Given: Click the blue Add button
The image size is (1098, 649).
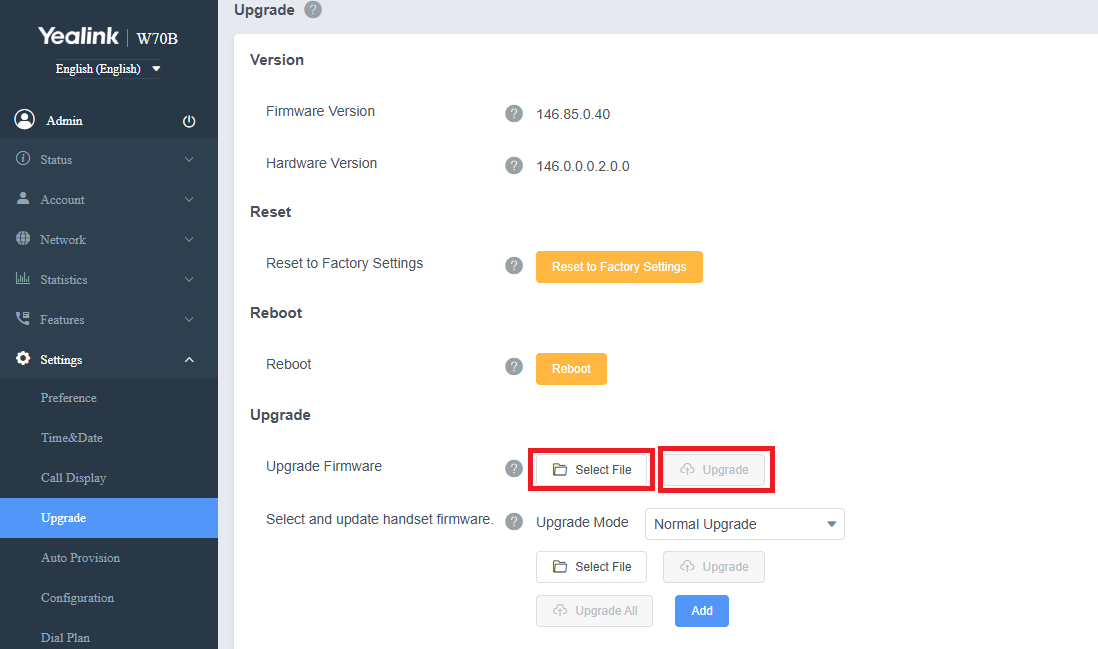Looking at the screenshot, I should (701, 611).
